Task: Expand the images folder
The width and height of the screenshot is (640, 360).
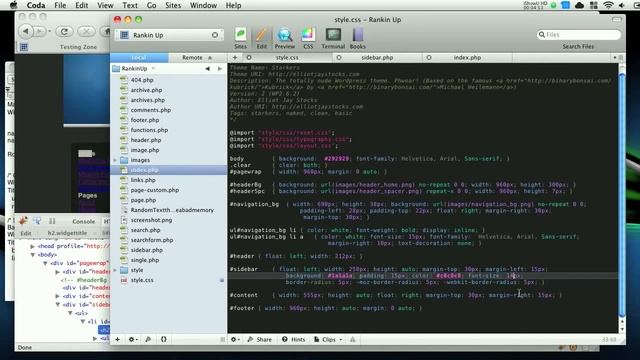Action: click(115, 160)
